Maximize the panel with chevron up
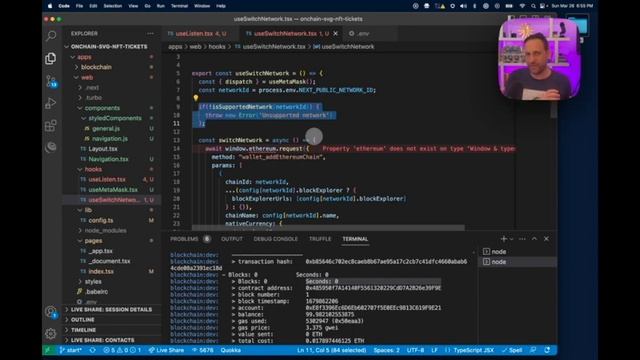Viewport: 640px width, 360px height. coord(534,239)
